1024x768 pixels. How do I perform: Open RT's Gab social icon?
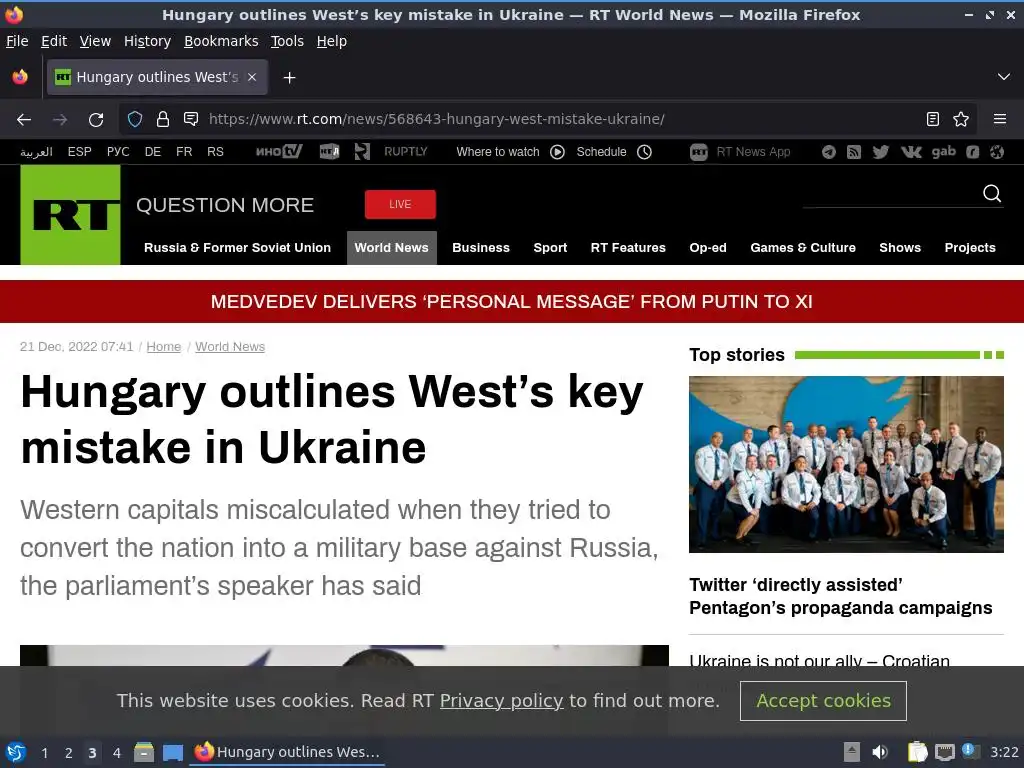tap(944, 152)
